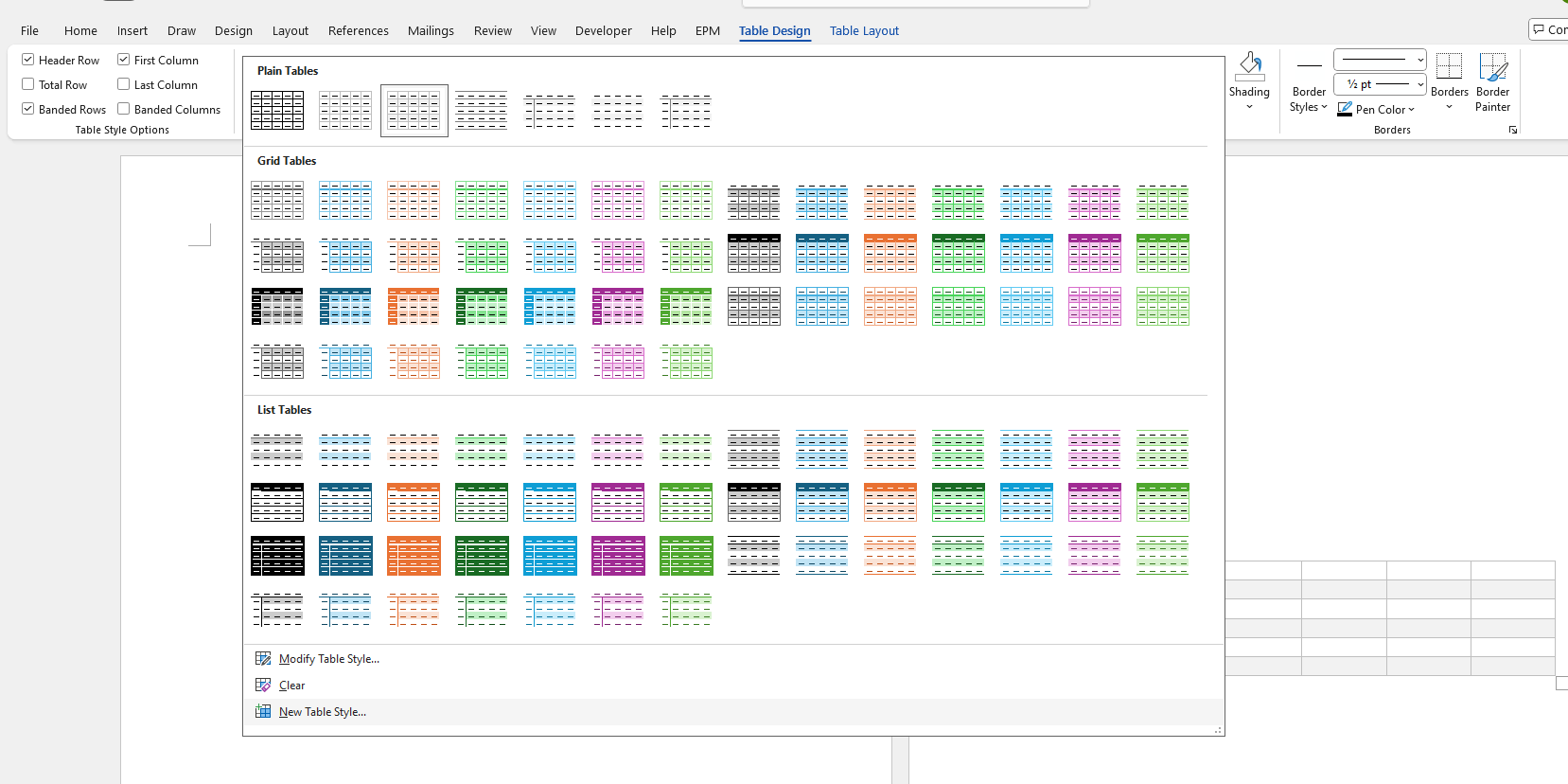Expand the Pen Color dropdown arrow
This screenshot has height=784, width=1568.
pyautogui.click(x=1411, y=110)
